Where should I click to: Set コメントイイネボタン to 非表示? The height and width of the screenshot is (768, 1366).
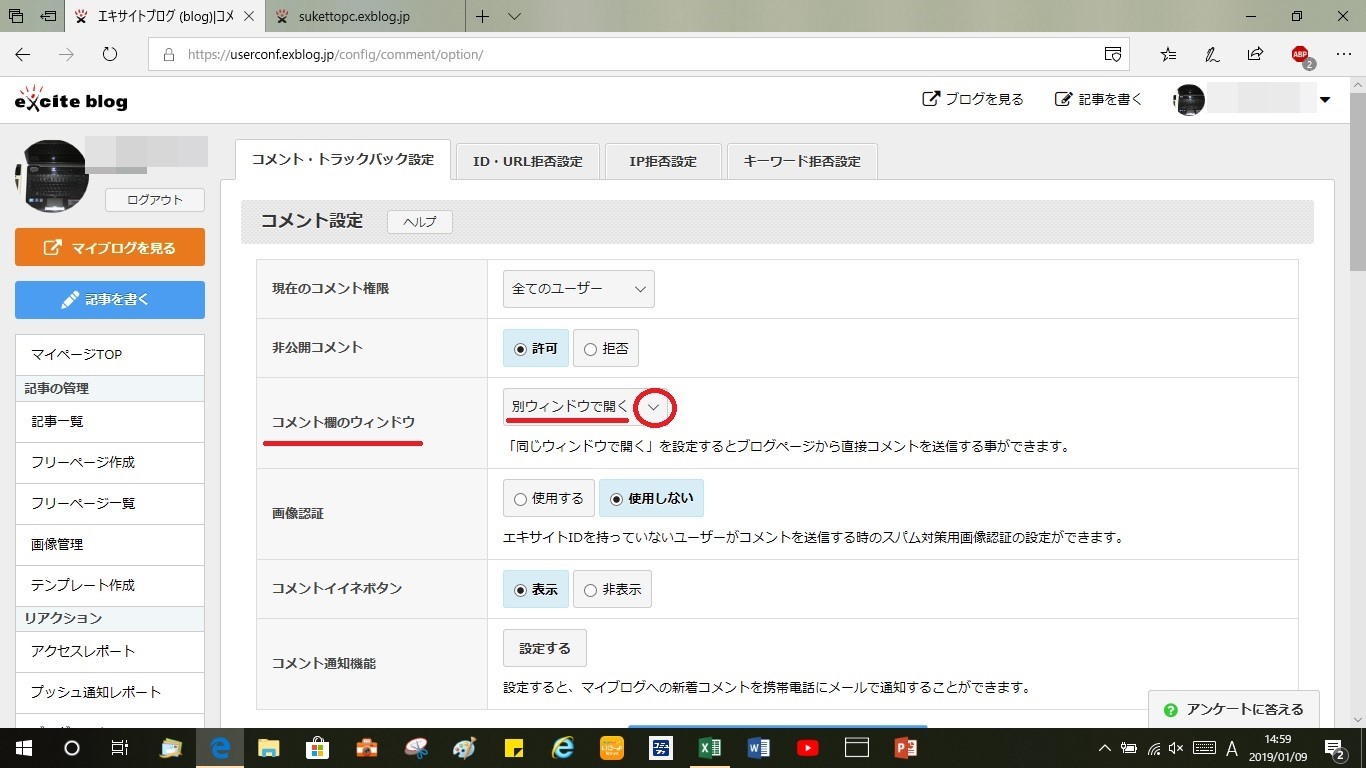[x=612, y=589]
